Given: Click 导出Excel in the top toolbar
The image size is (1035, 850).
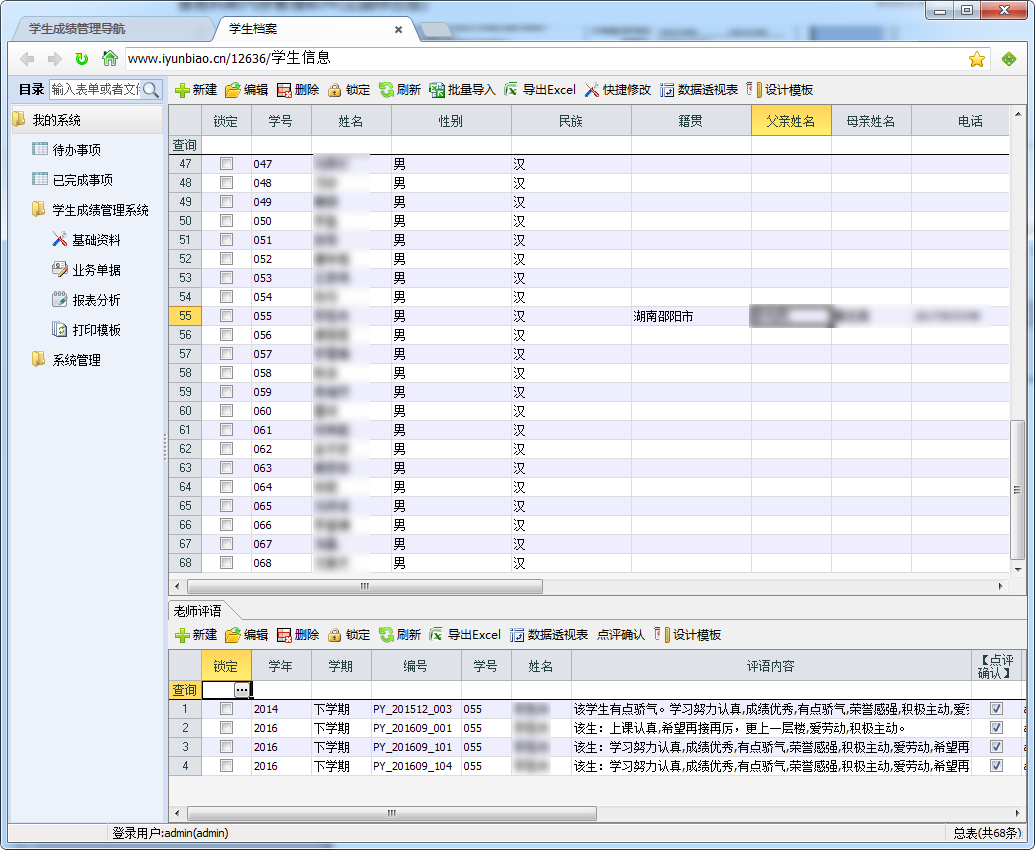Looking at the screenshot, I should point(540,90).
